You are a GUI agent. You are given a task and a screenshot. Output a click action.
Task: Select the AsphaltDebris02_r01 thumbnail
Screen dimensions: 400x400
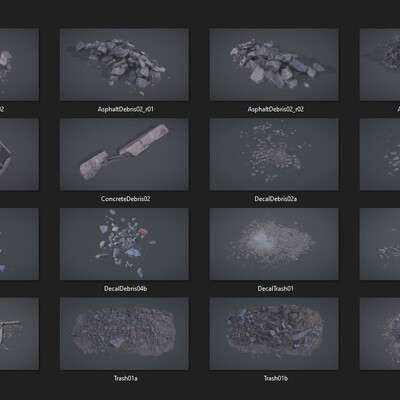tap(124, 64)
